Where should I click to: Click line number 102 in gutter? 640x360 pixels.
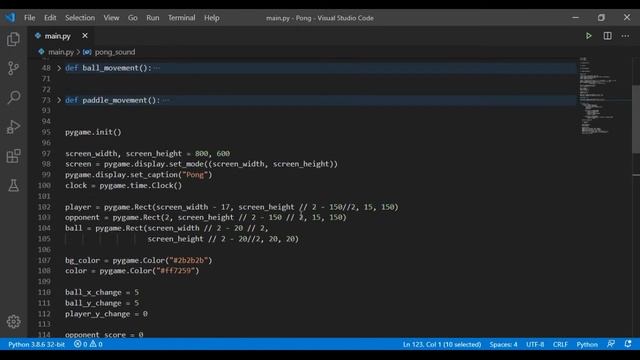[x=44, y=207]
